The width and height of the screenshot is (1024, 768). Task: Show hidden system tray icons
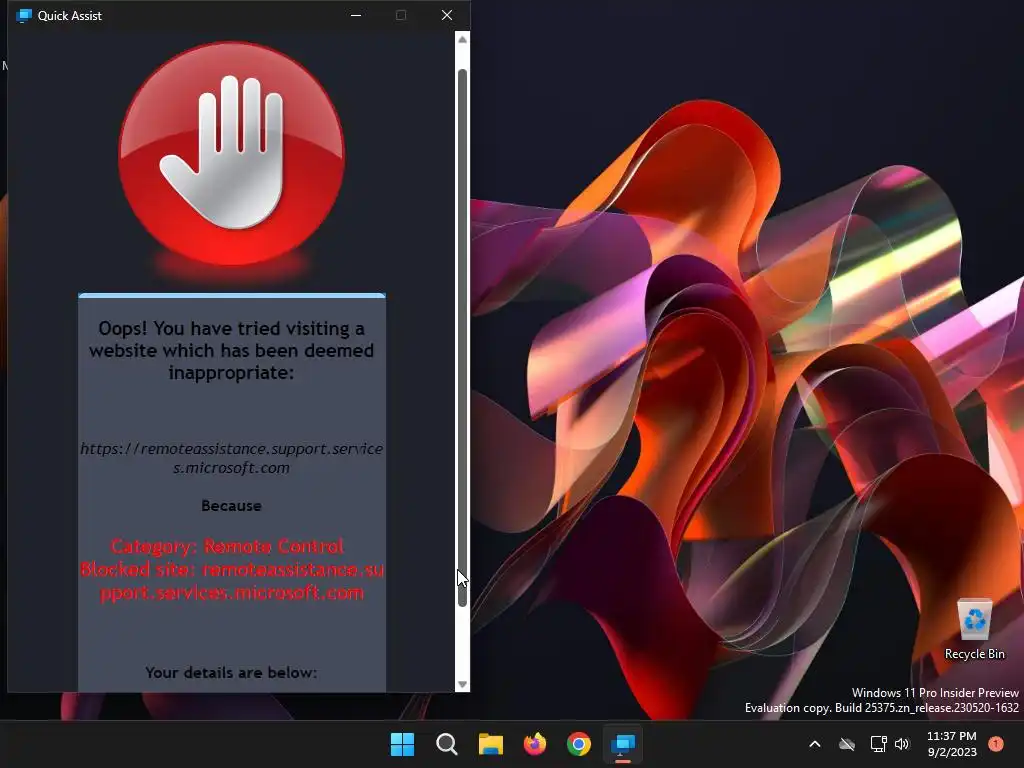[814, 744]
